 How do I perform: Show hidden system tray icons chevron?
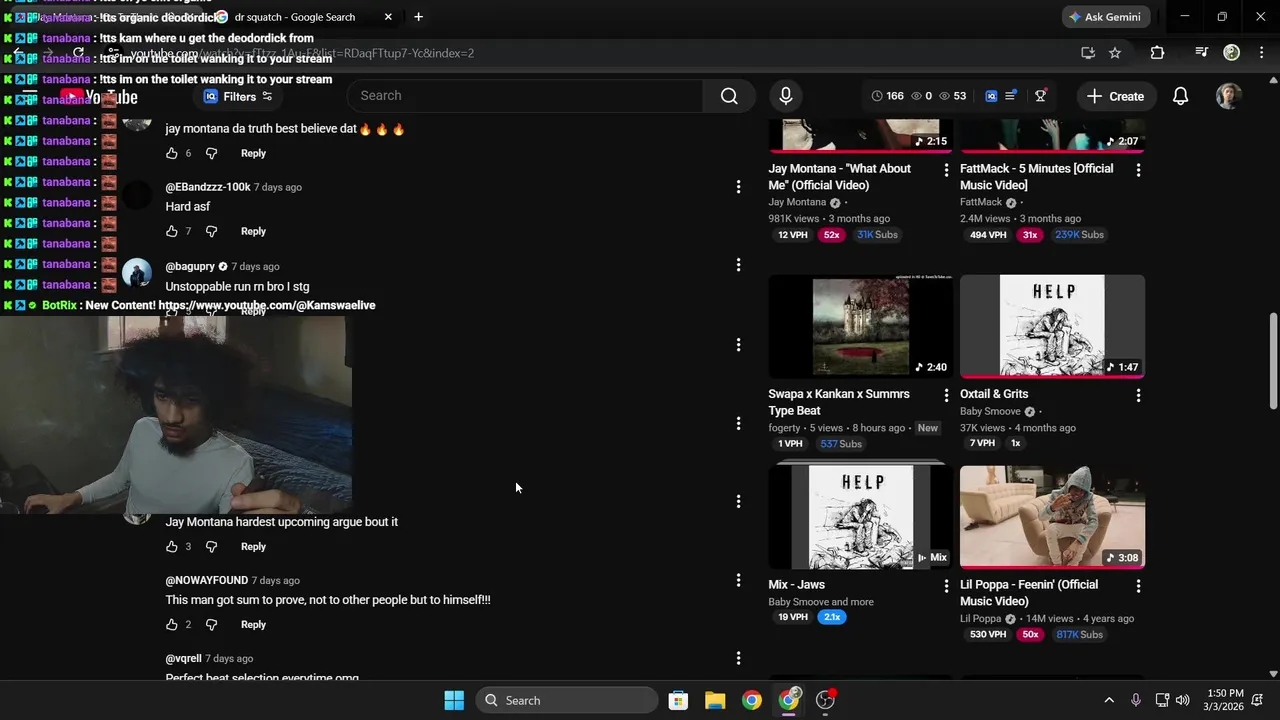coord(1108,700)
